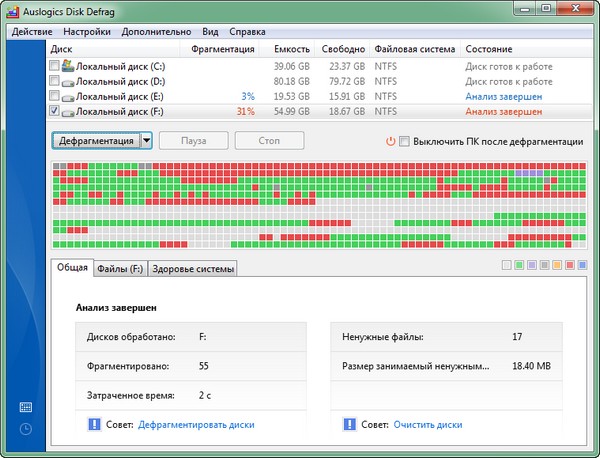Enable Выключить ПК после дефрагментации checkbox
This screenshot has width=600, height=458.
pos(404,142)
